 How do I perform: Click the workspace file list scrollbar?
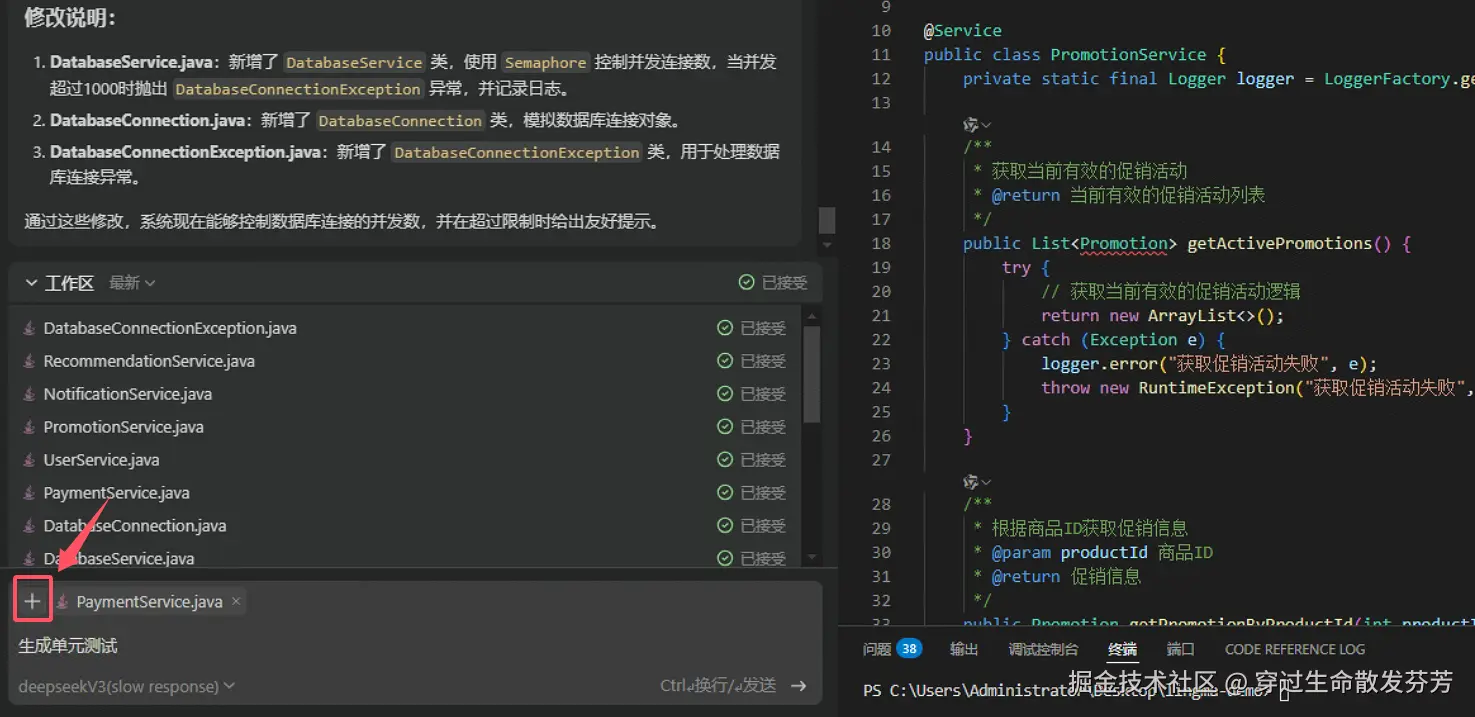tap(812, 375)
